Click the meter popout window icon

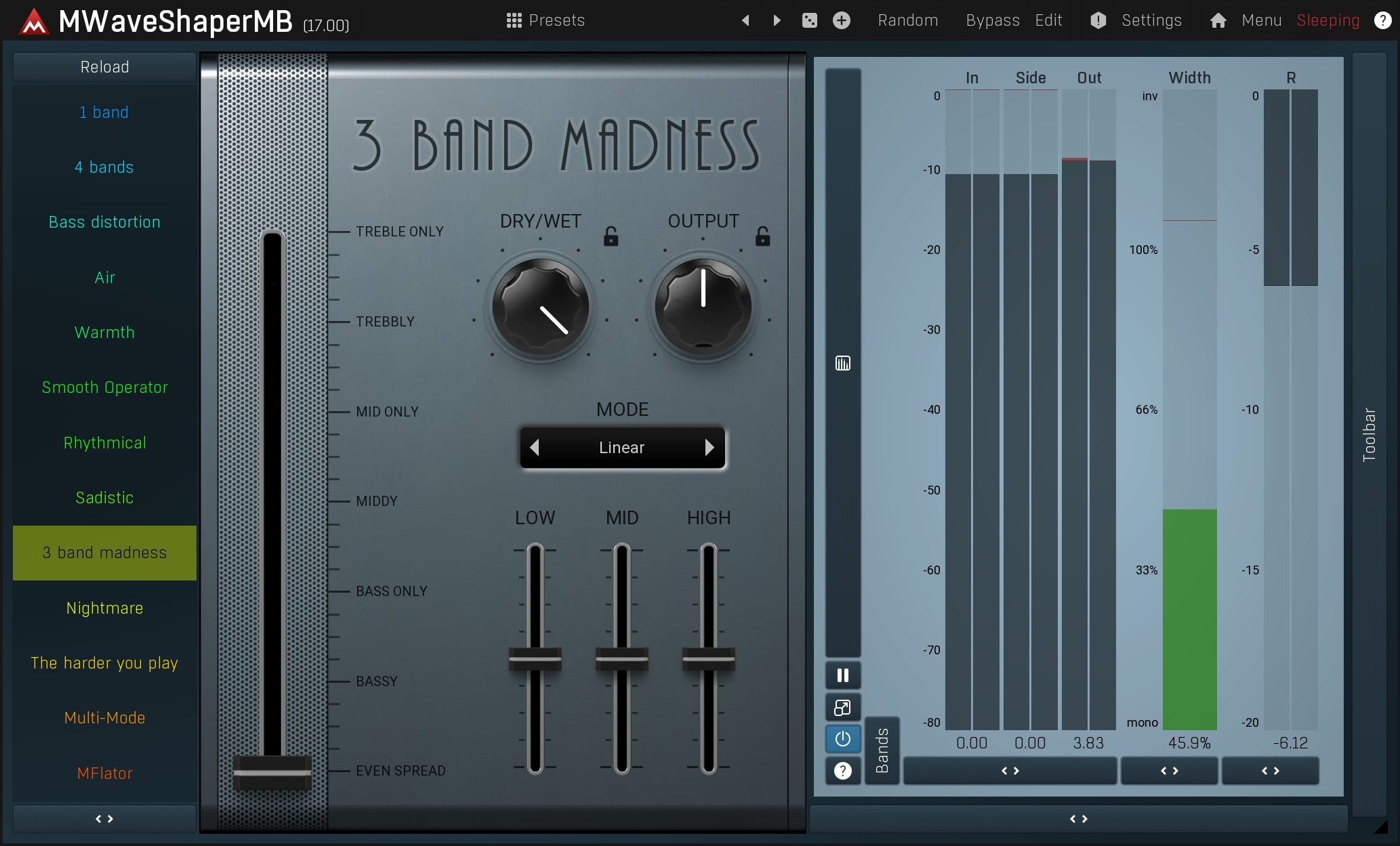tap(842, 708)
